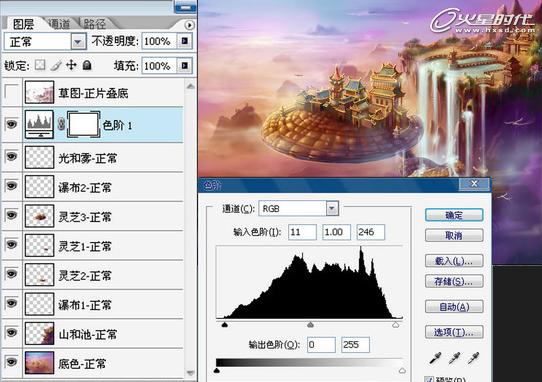
Task: Switch to the 通道 channels tab
Action: (x=59, y=24)
